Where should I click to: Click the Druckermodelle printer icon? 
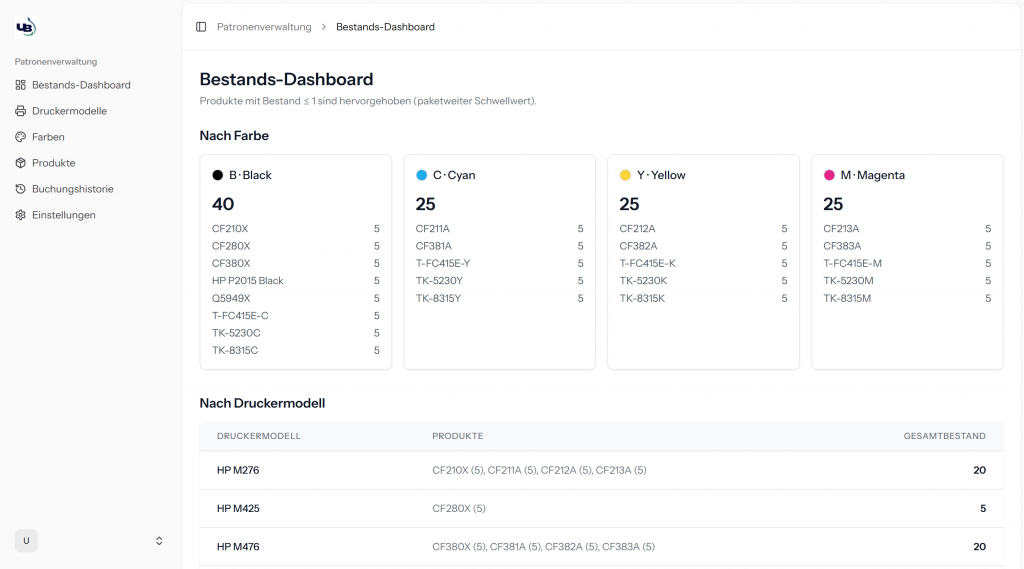click(x=20, y=111)
